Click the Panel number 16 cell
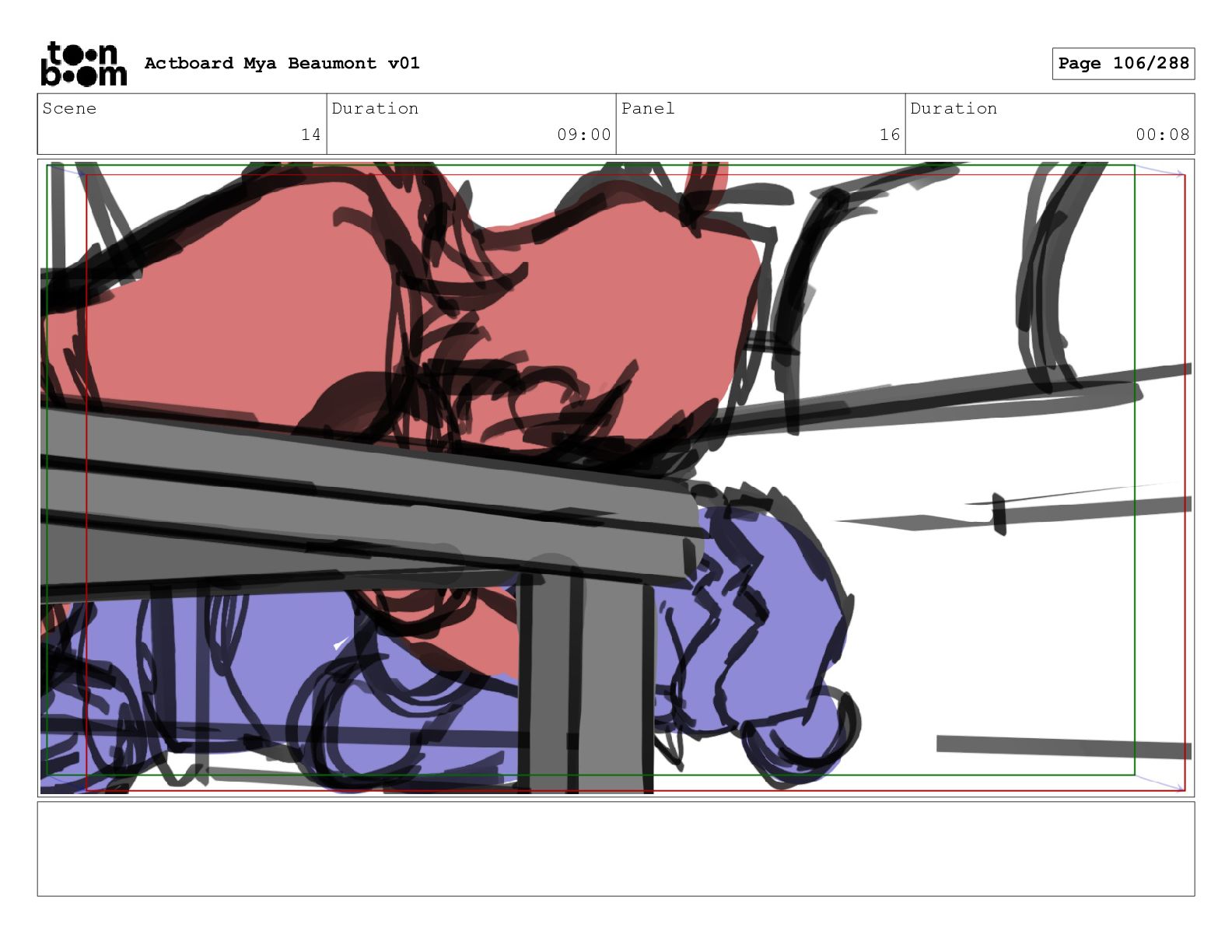 click(761, 124)
